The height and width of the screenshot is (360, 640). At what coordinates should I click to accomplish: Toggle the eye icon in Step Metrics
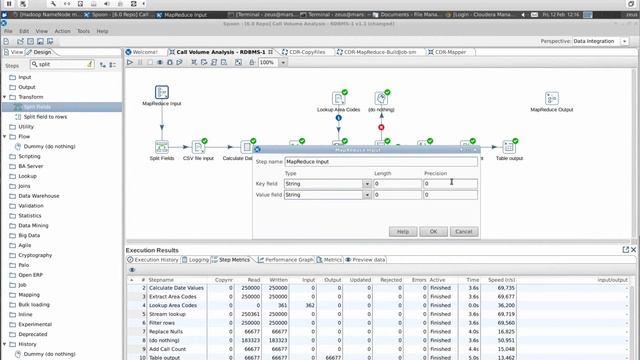(x=132, y=270)
